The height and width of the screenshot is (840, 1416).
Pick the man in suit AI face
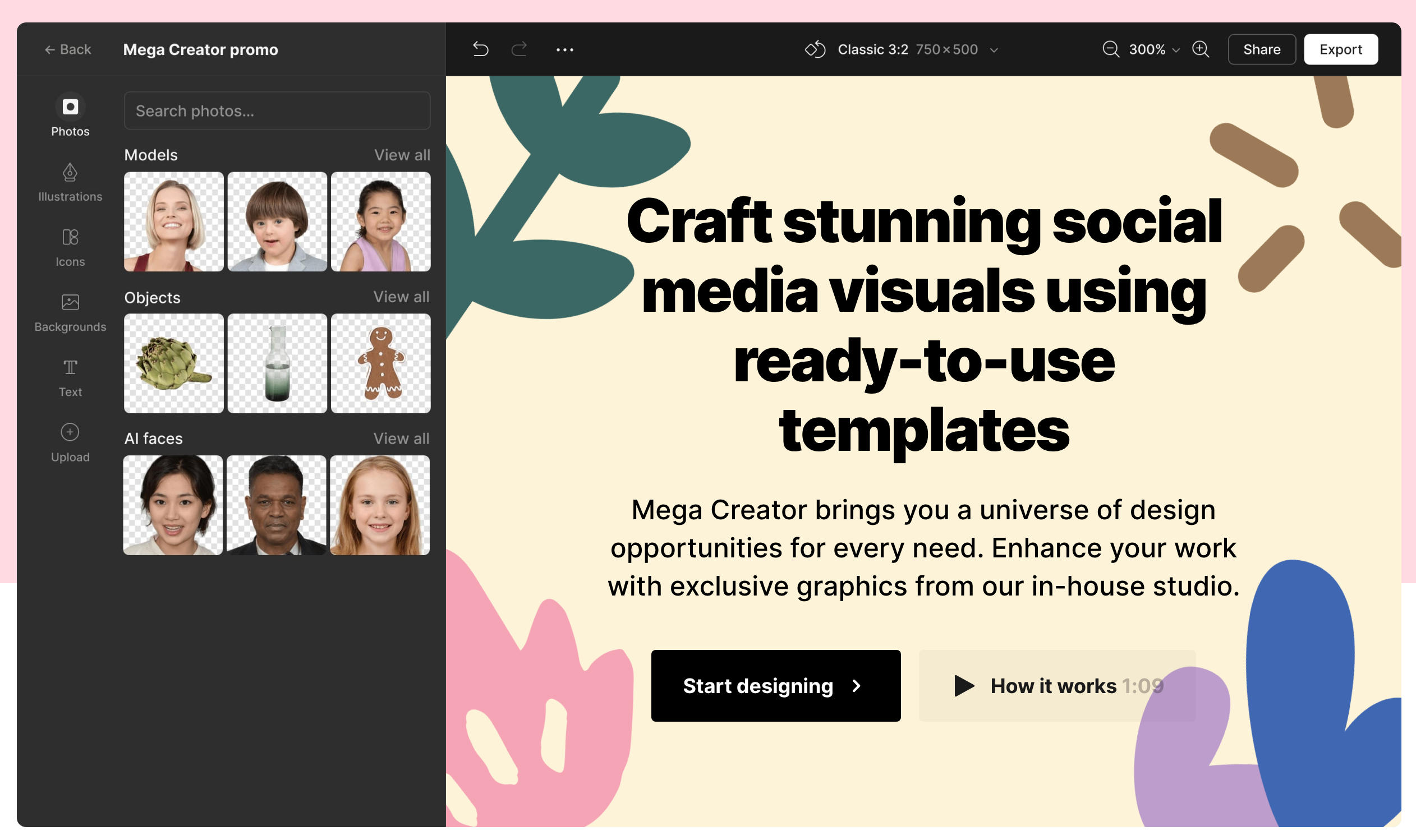(x=276, y=505)
